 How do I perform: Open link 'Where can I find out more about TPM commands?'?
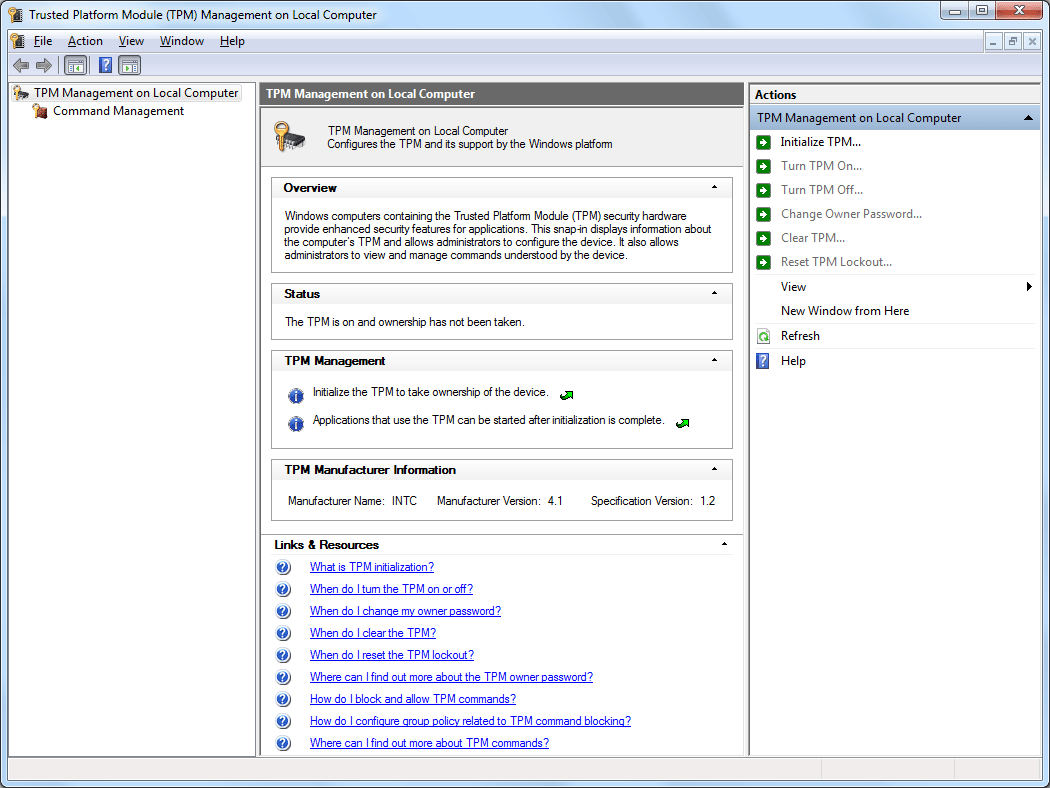429,743
